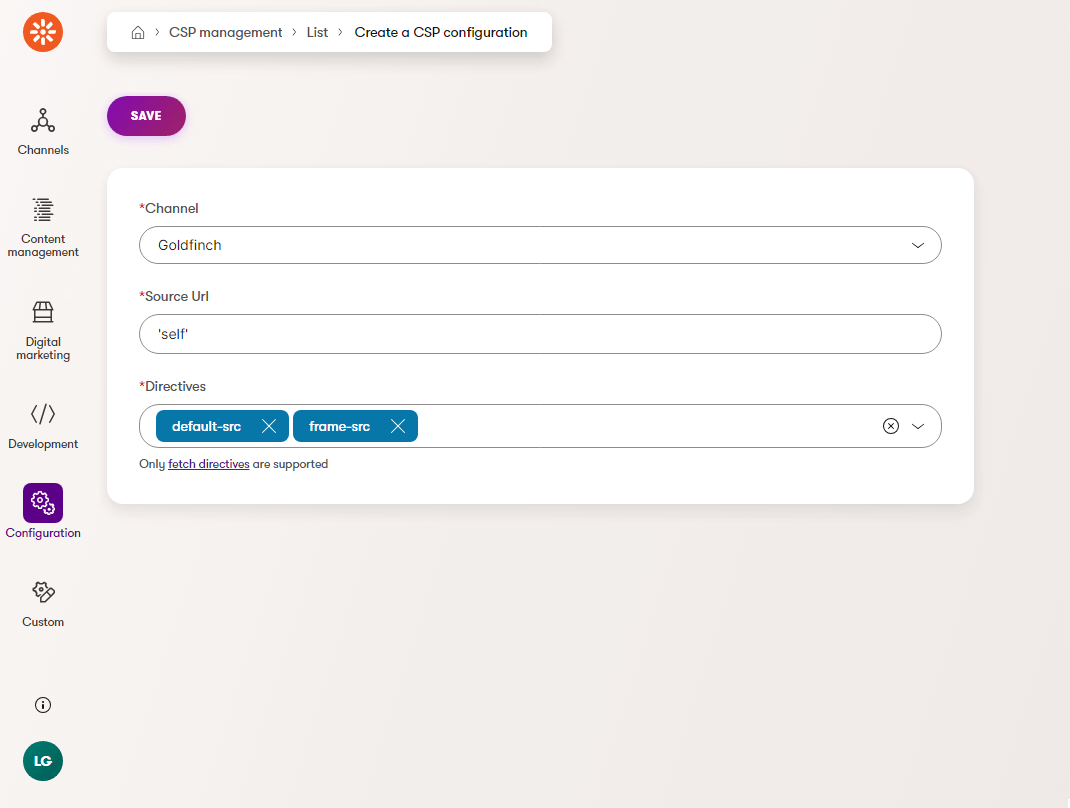Viewport: 1070px width, 808px height.
Task: Clear all selected directives
Action: tap(891, 426)
